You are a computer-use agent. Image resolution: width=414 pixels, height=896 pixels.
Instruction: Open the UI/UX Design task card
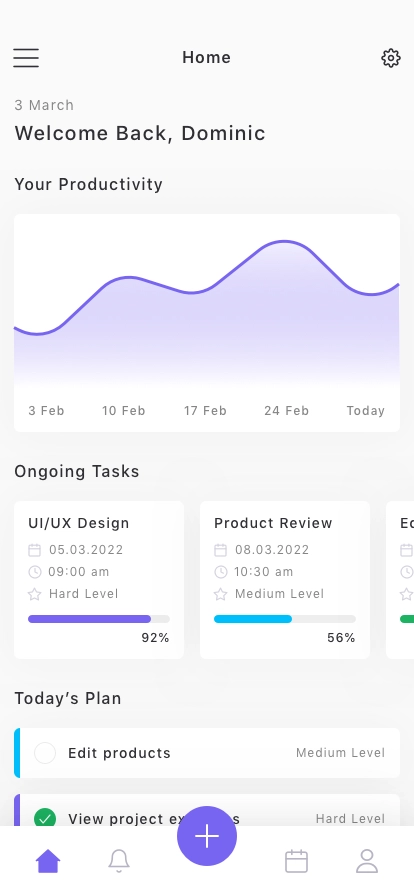[x=99, y=580]
